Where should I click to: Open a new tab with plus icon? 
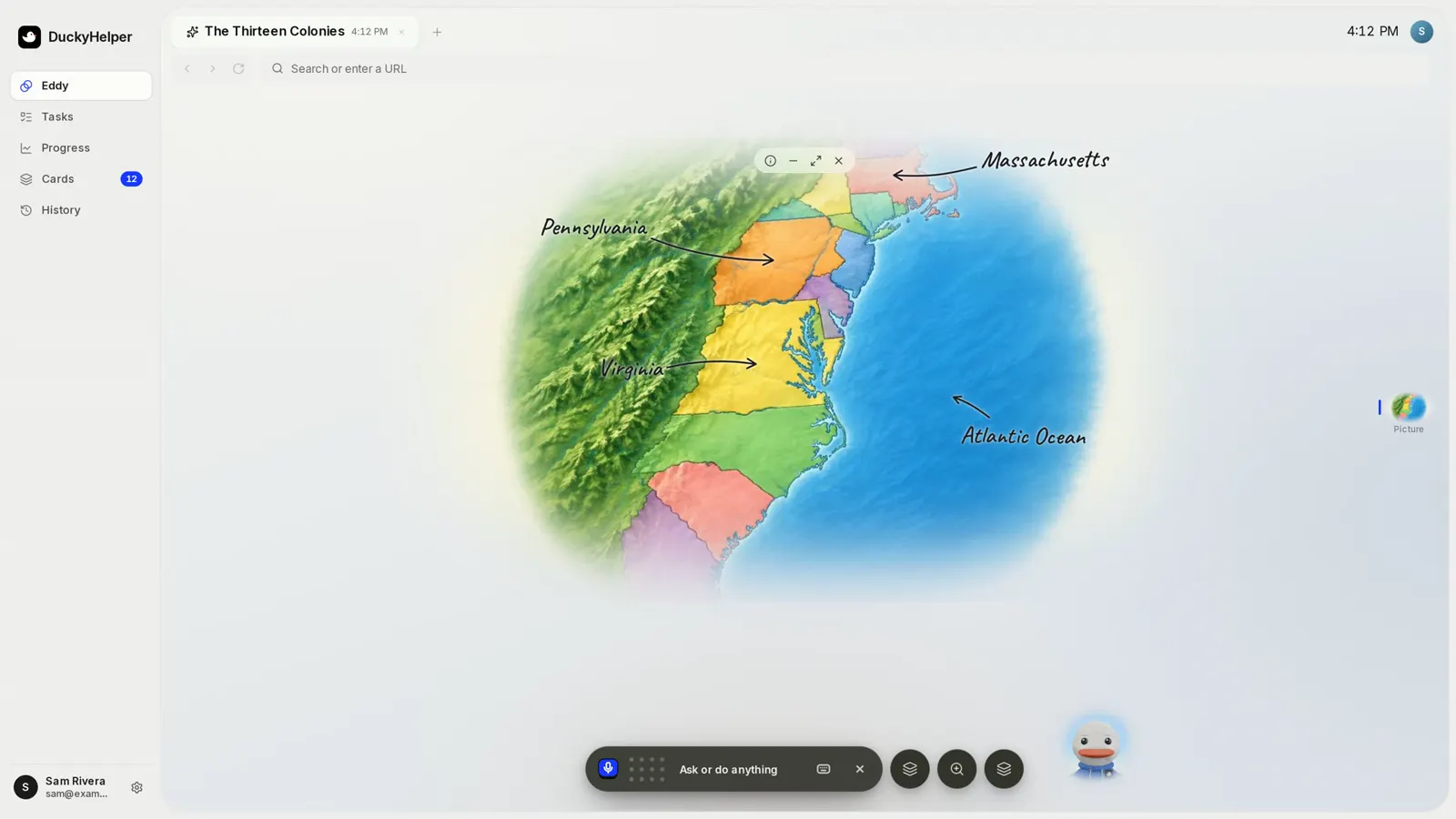437,32
